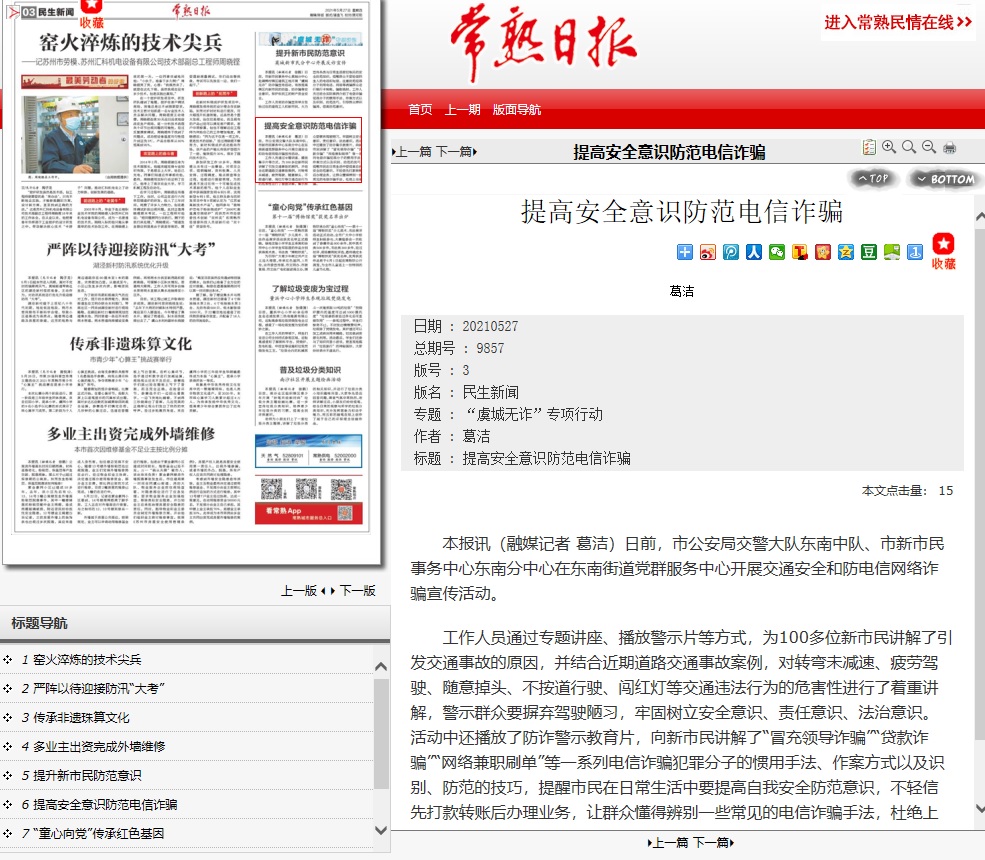Open 首页 in red navigation bar
This screenshot has height=860, width=985.
(x=420, y=110)
